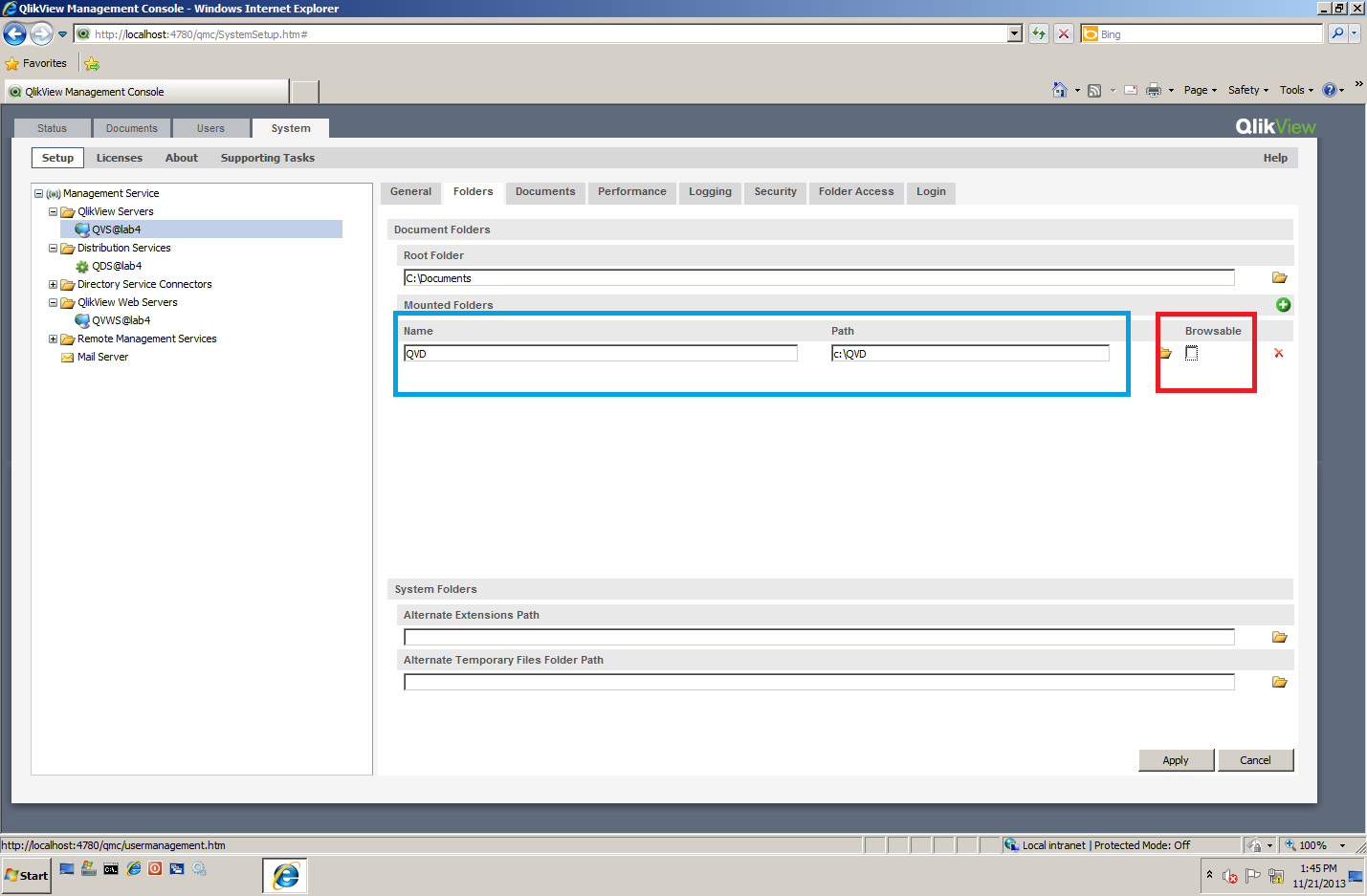Collapse the QlikView Web Servers node
This screenshot has width=1367, height=896.
(54, 302)
